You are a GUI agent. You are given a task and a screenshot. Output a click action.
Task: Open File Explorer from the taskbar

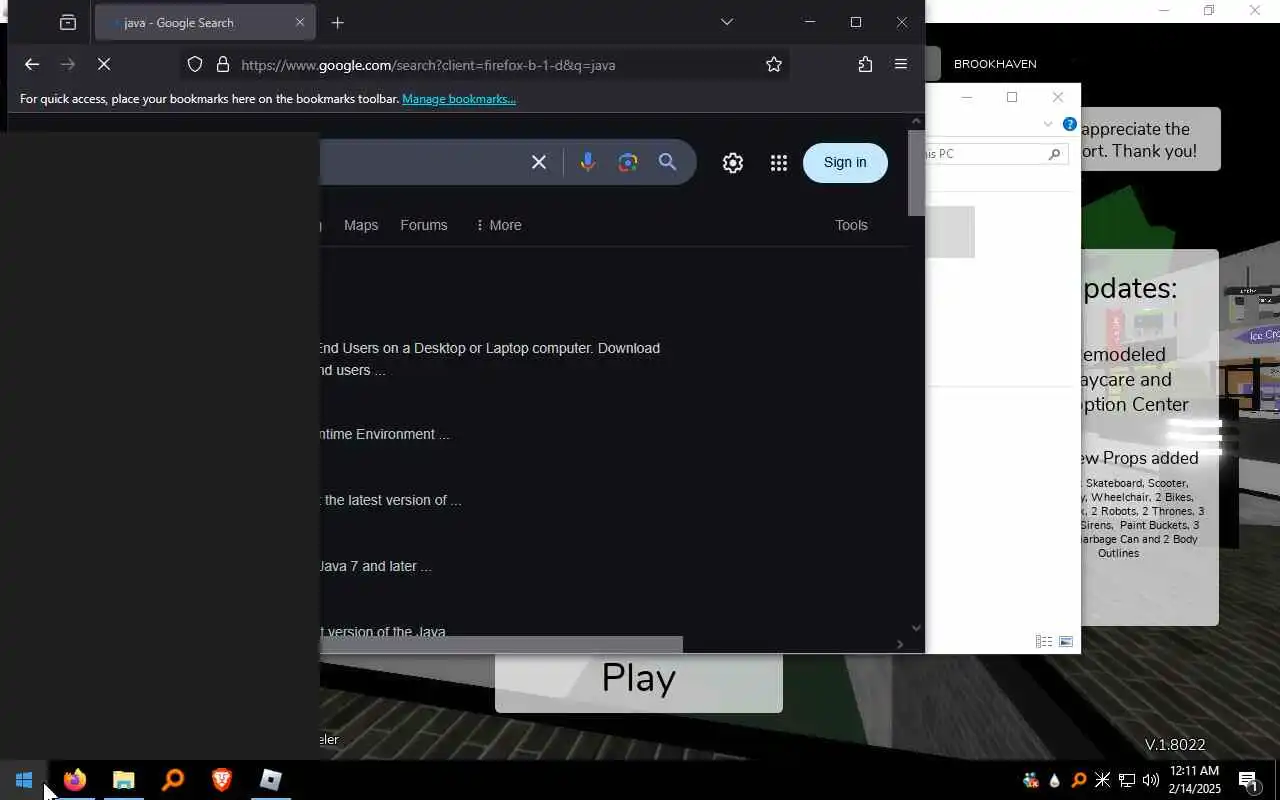(124, 780)
